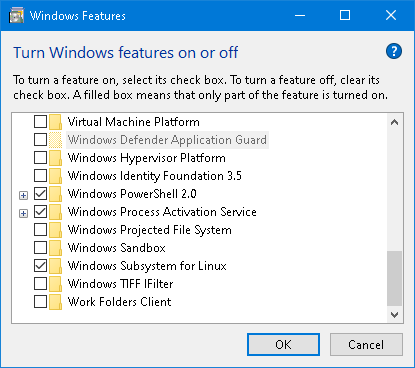This screenshot has width=415, height=368.
Task: Close the Windows Features window
Action: click(391, 15)
